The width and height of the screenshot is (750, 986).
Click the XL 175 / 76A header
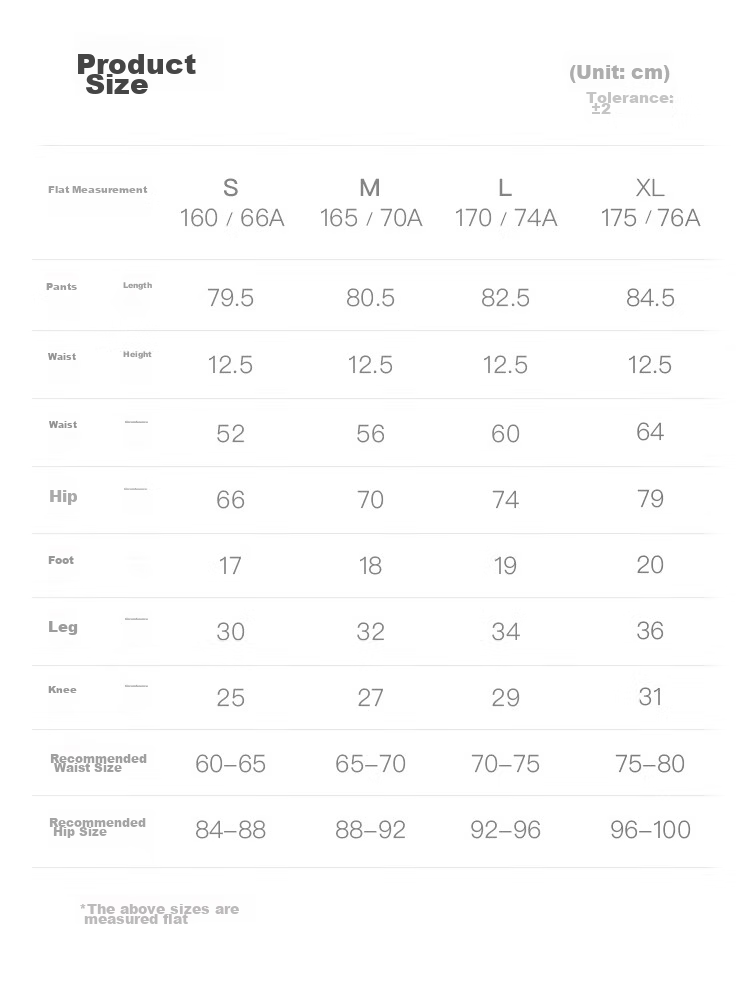click(x=650, y=203)
